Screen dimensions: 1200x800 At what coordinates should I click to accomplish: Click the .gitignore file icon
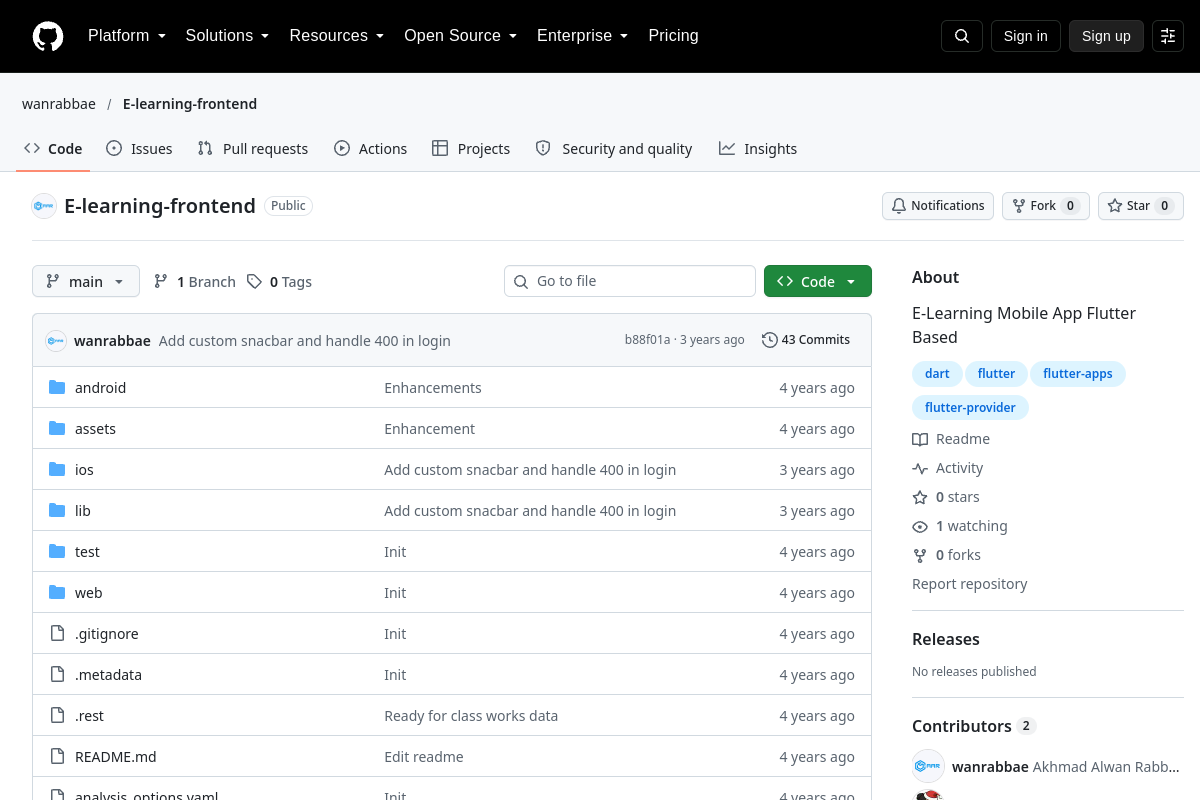click(x=57, y=634)
